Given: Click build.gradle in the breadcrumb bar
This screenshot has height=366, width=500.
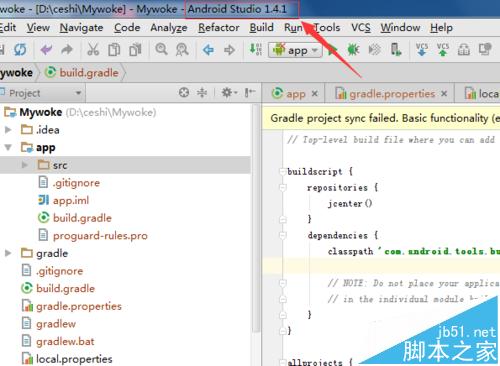Looking at the screenshot, I should (82, 73).
